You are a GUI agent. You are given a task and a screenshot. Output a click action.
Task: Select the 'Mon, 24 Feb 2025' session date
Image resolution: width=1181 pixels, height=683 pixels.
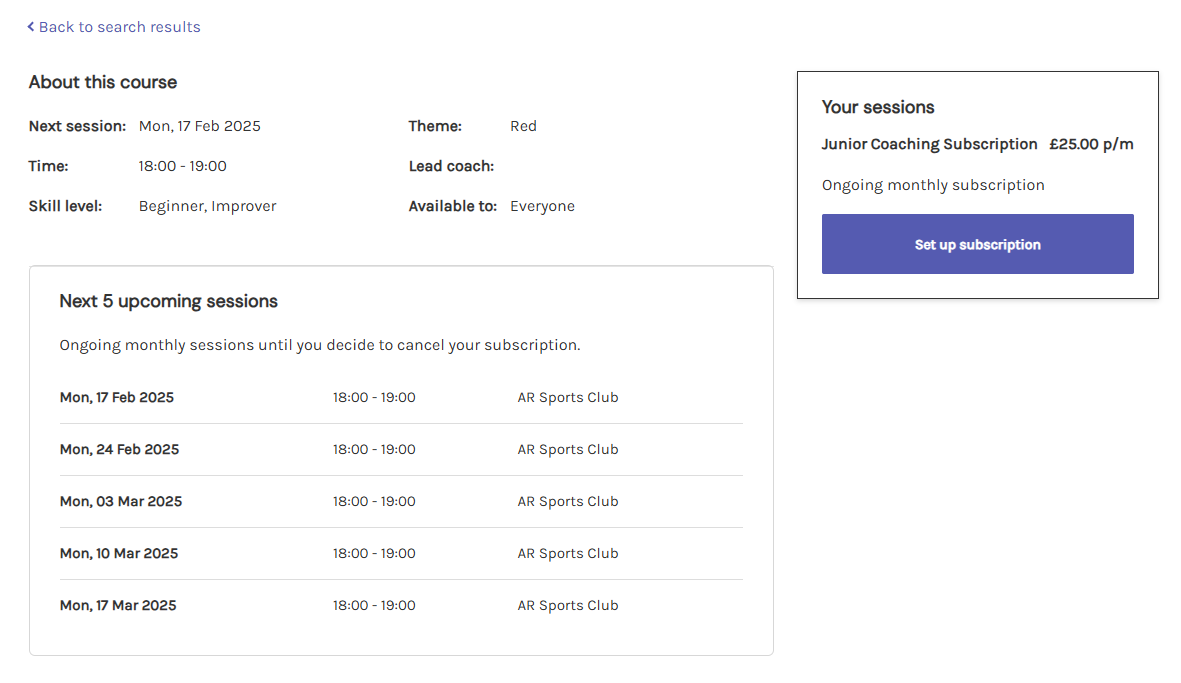point(120,449)
